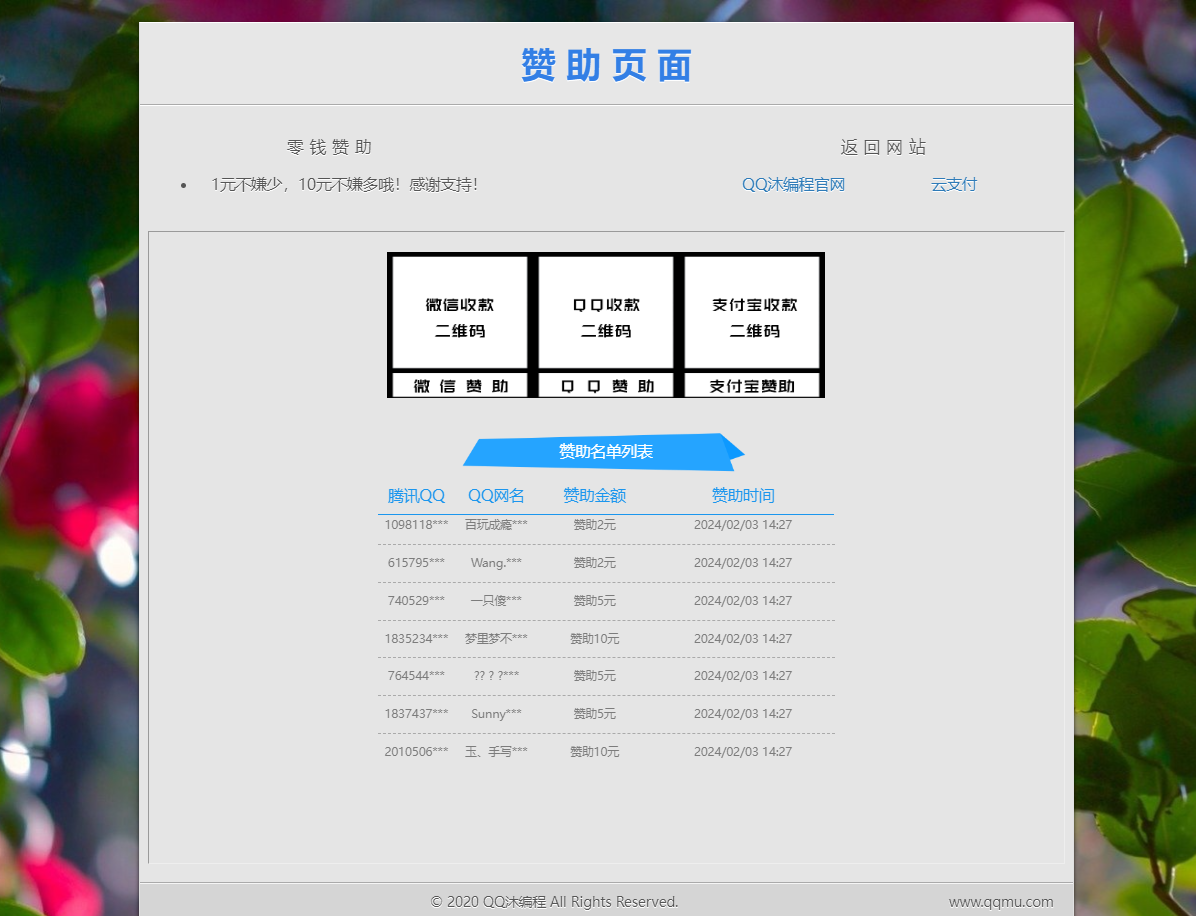The width and height of the screenshot is (1196, 916).
Task: Click the 赞助页面 page title
Action: point(604,64)
